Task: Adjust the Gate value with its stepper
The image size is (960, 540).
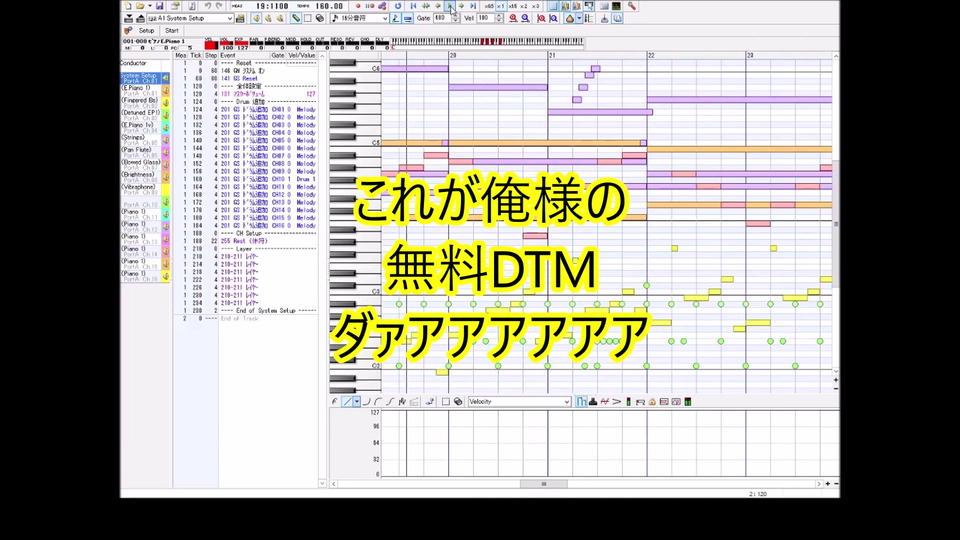Action: click(455, 18)
